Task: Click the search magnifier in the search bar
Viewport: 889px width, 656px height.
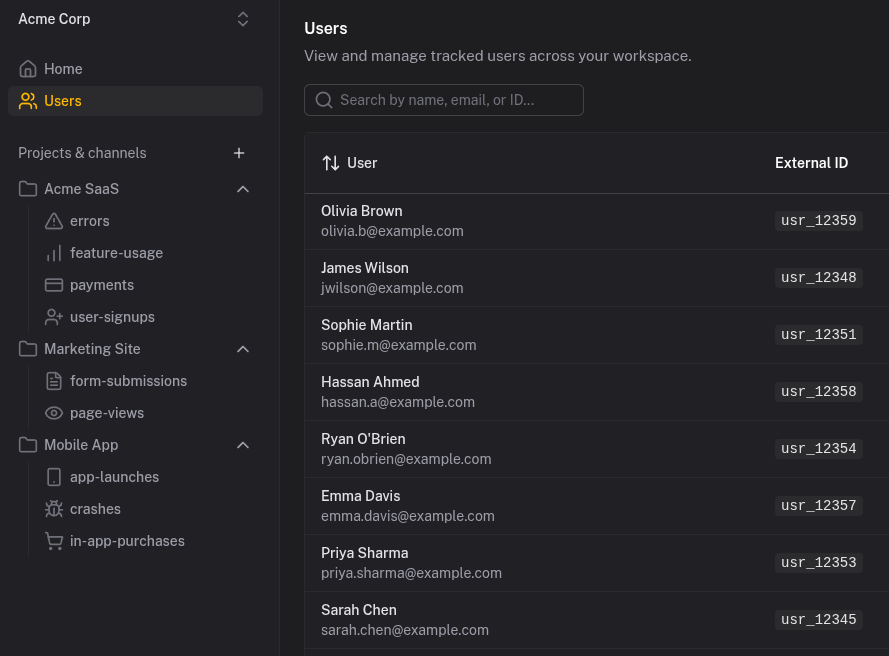Action: tap(324, 100)
